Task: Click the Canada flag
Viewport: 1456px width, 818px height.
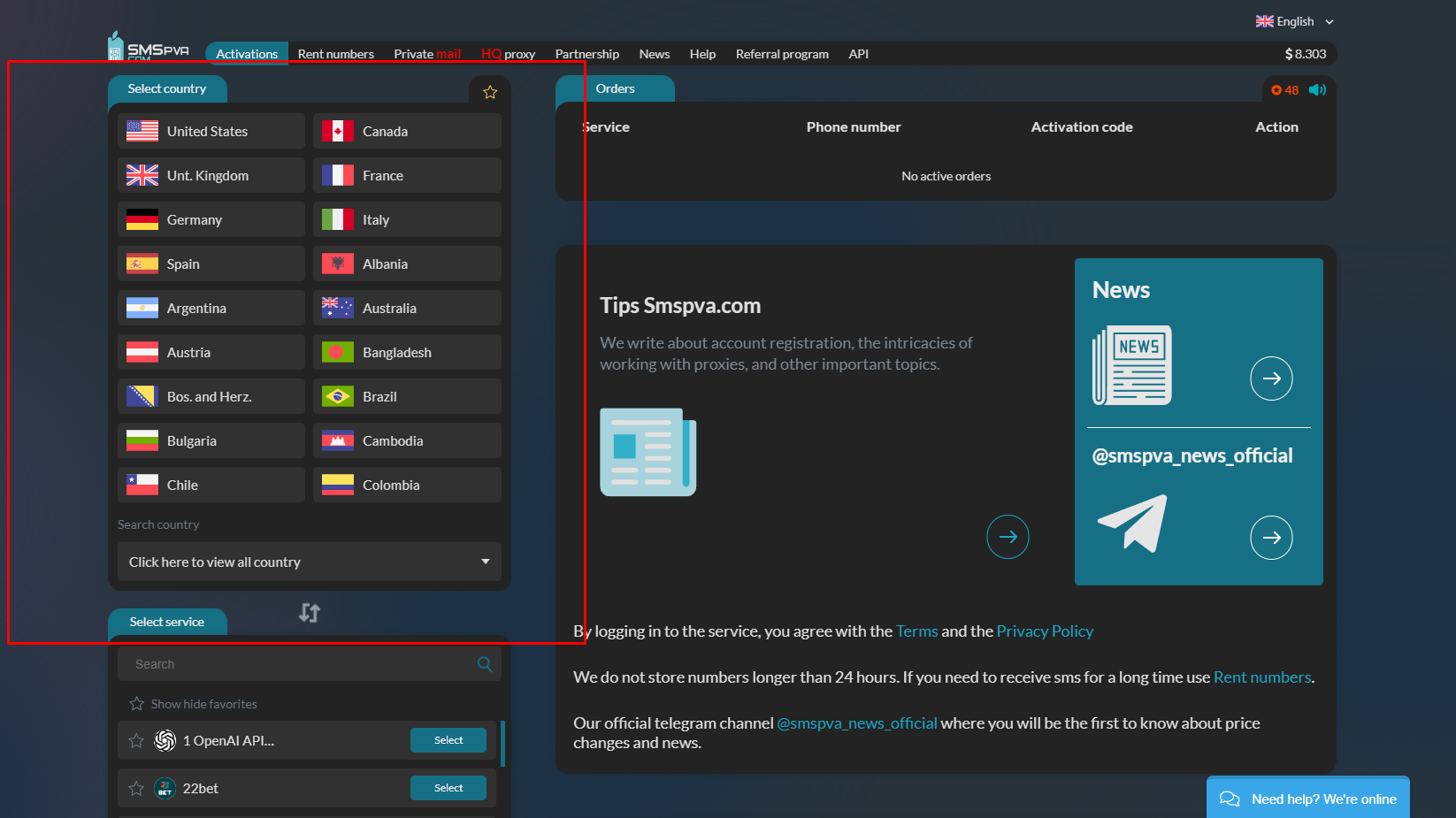Action: 338,131
